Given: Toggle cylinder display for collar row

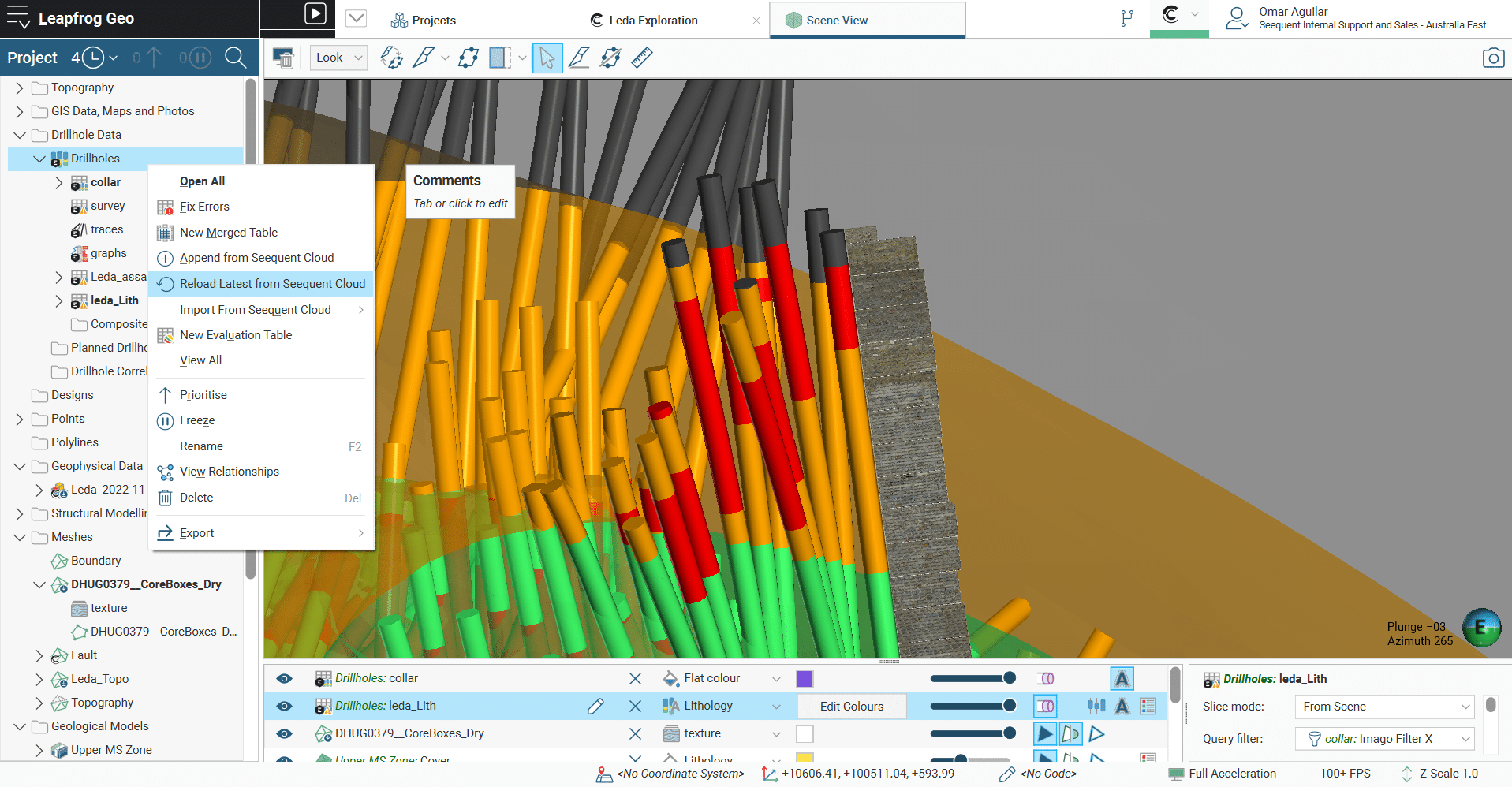Looking at the screenshot, I should click(x=1045, y=678).
